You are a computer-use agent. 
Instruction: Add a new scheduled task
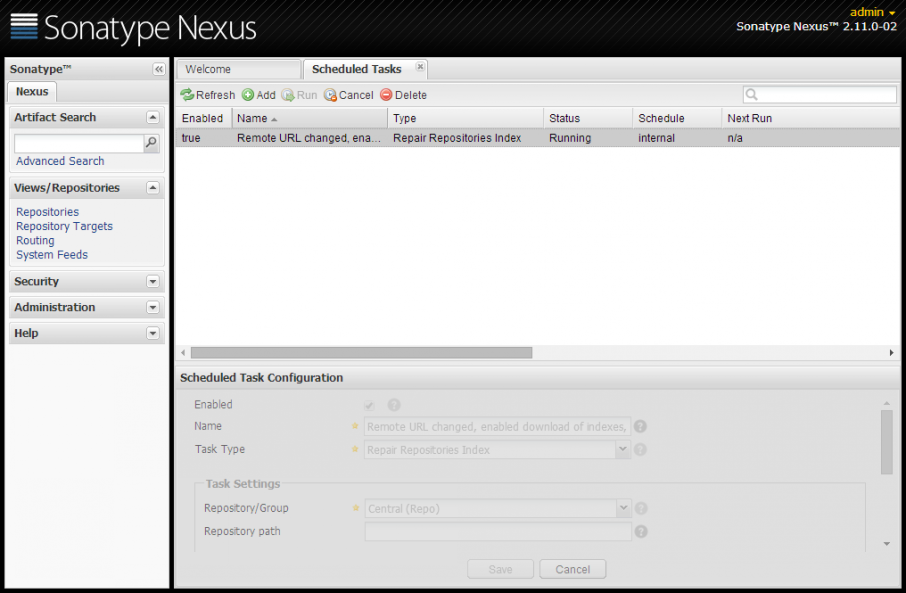pyautogui.click(x=258, y=95)
